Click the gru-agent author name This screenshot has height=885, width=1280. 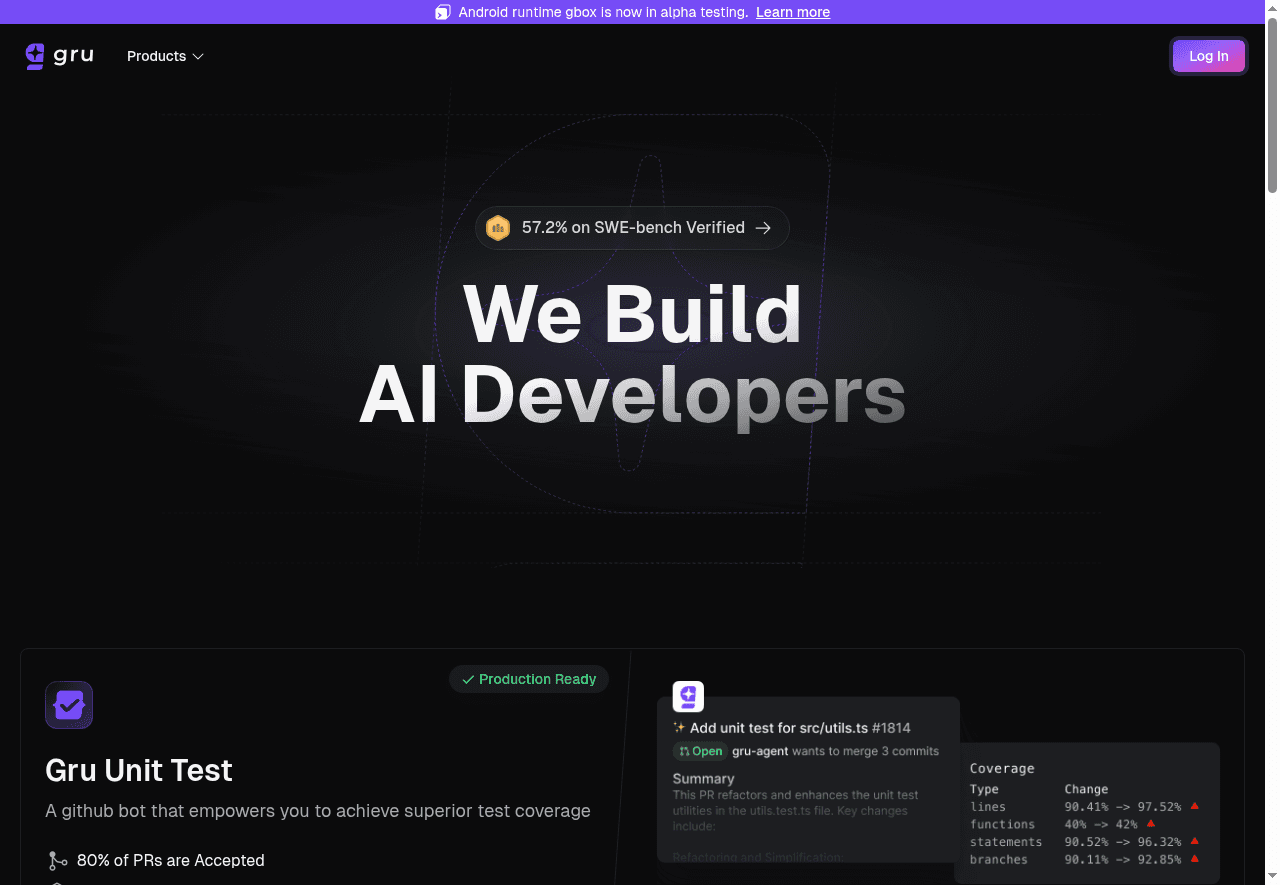(x=760, y=751)
